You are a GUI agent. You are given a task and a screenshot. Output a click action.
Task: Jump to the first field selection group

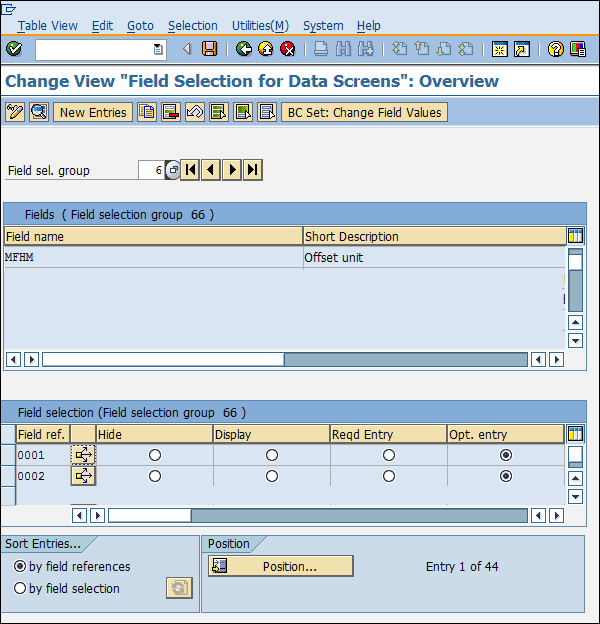coord(191,170)
